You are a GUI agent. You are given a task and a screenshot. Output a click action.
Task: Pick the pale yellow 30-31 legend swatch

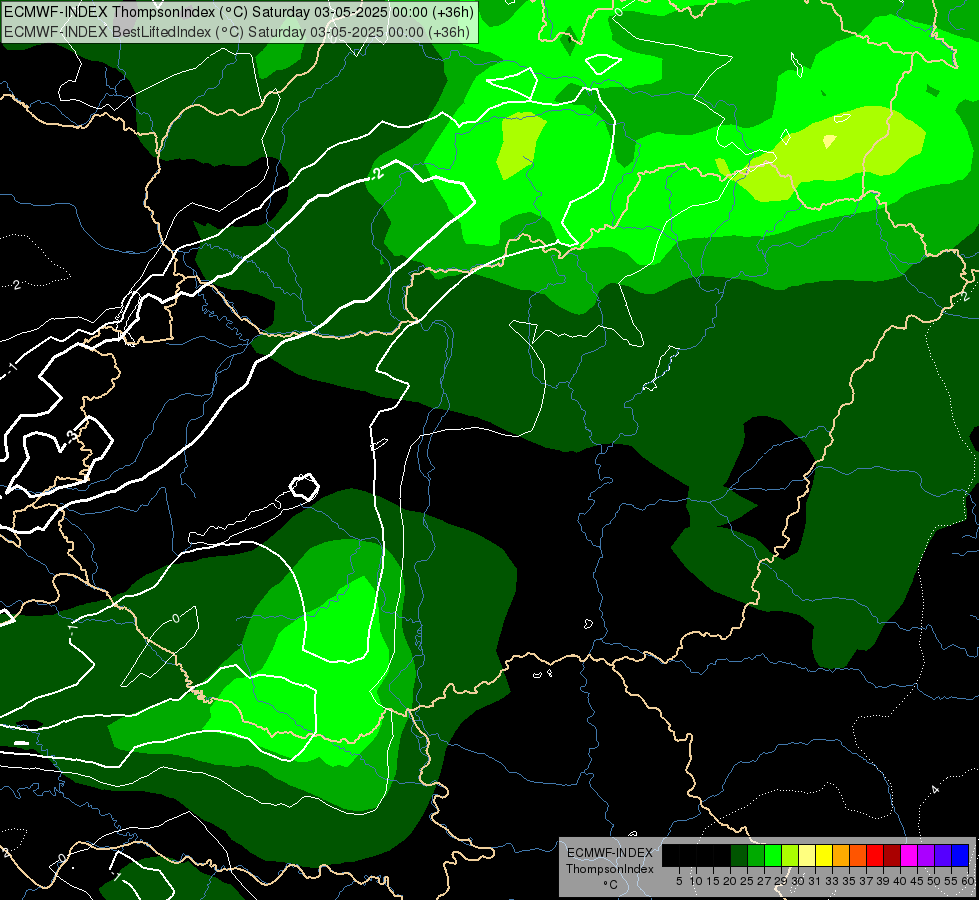point(807,855)
